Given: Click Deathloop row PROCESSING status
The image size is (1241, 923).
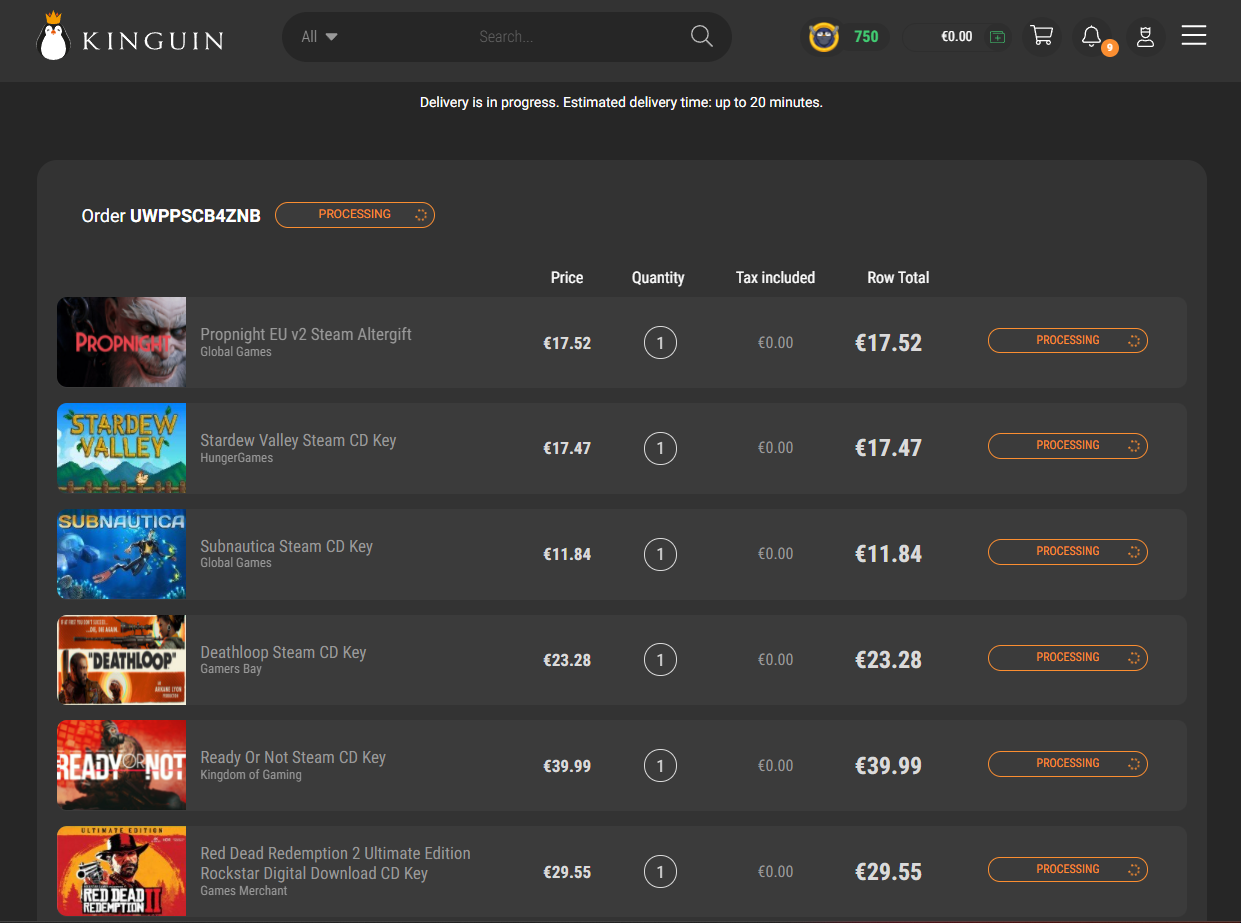Looking at the screenshot, I should [x=1068, y=658].
